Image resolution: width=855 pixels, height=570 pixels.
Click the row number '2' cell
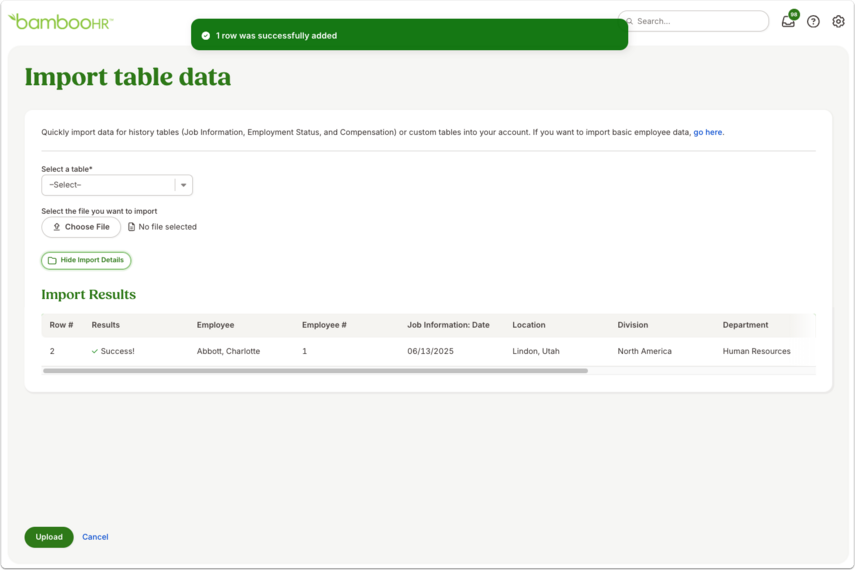pyautogui.click(x=52, y=351)
